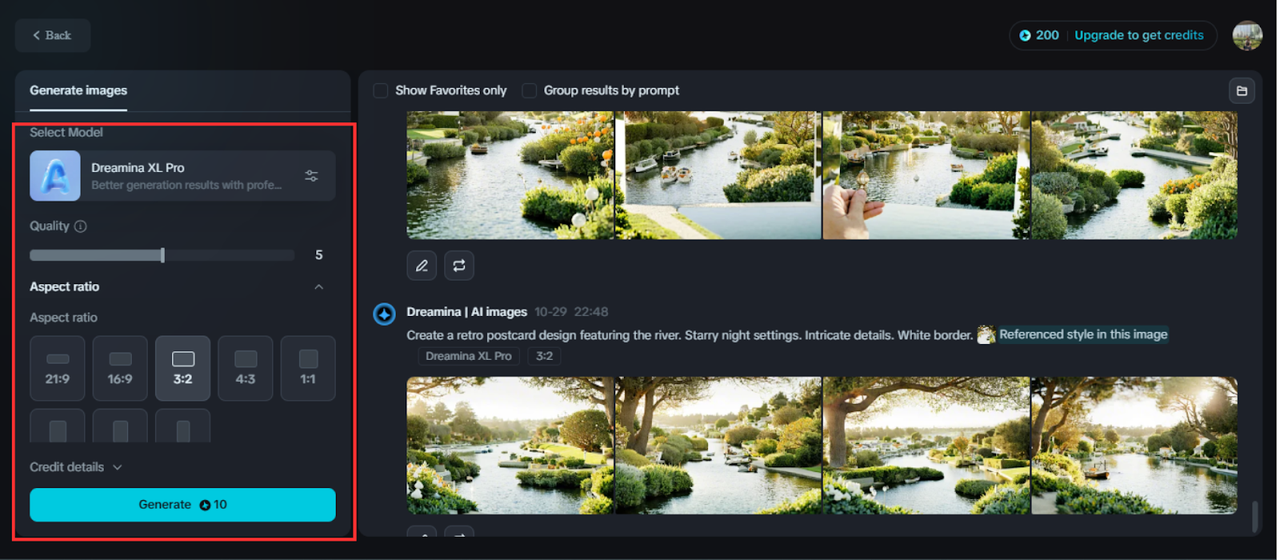Go back using the Back button
This screenshot has height=560, width=1280.
tap(53, 35)
